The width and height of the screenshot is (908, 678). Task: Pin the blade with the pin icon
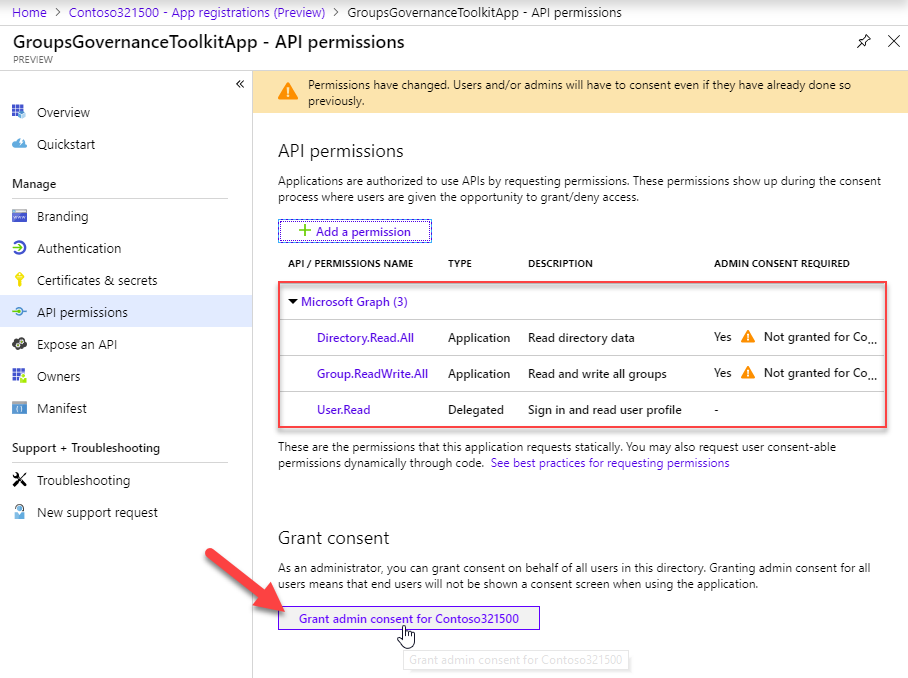[x=863, y=41]
